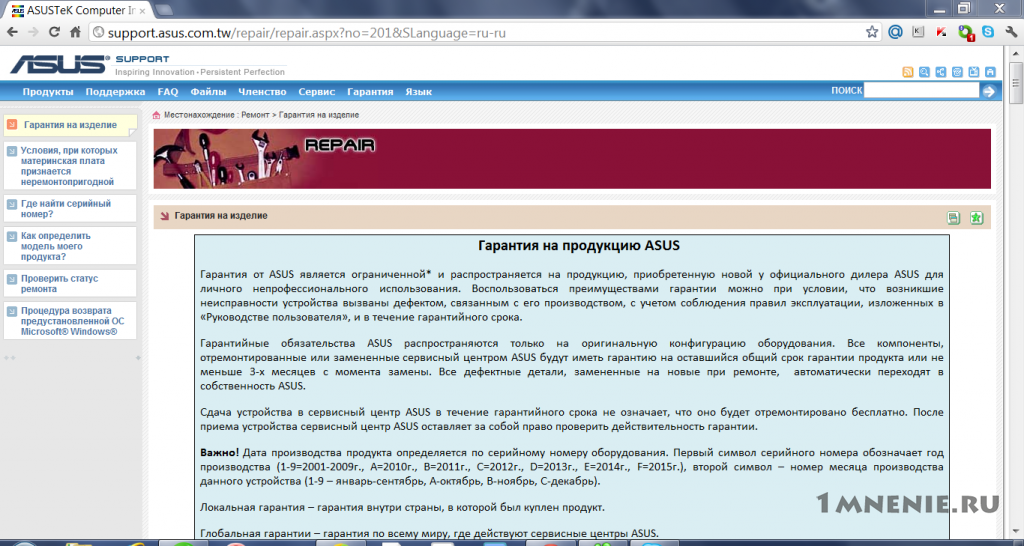
Task: Open the Поддержка menu
Action: (115, 92)
